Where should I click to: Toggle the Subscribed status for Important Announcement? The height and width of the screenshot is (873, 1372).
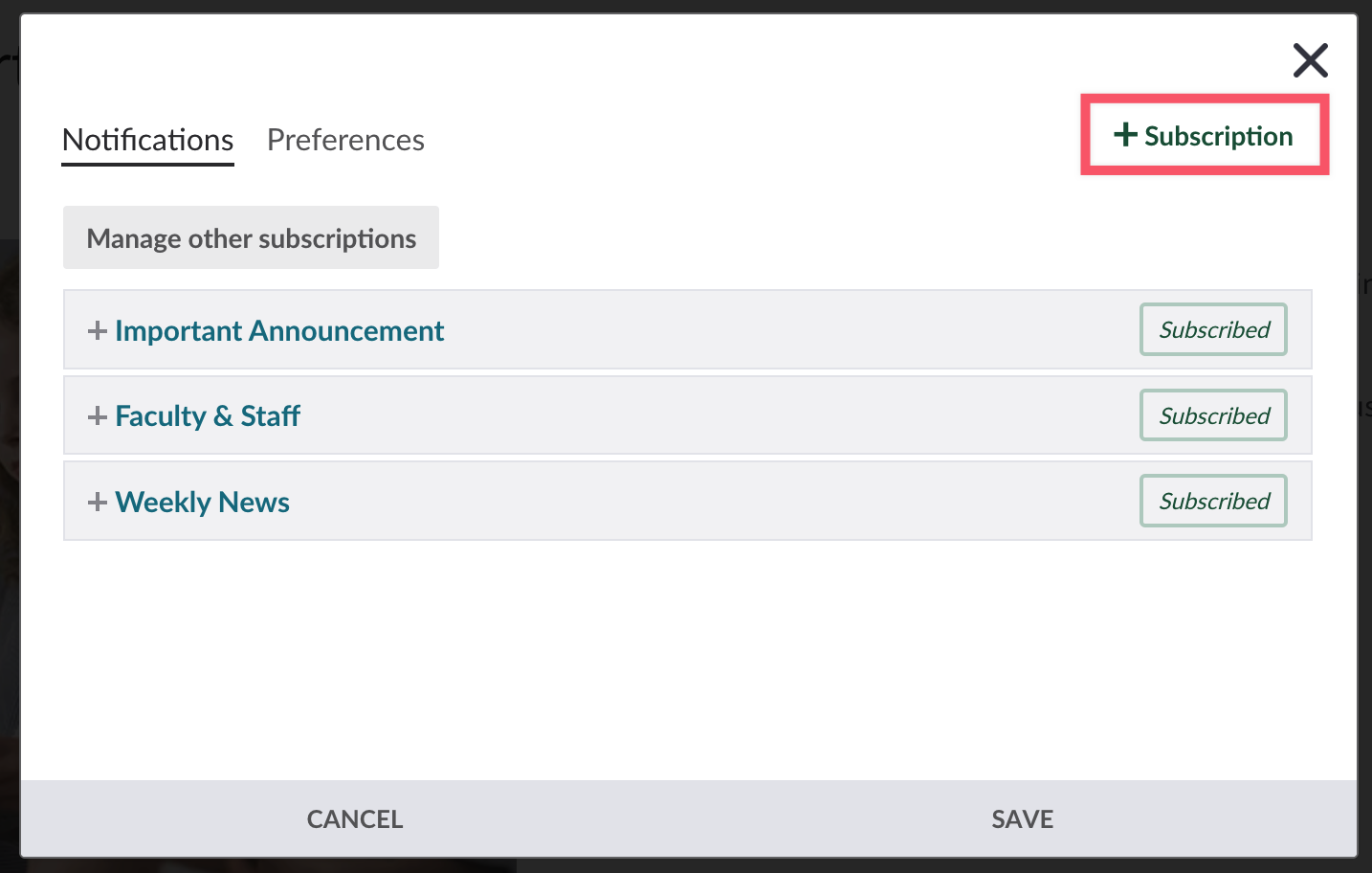[x=1212, y=329]
